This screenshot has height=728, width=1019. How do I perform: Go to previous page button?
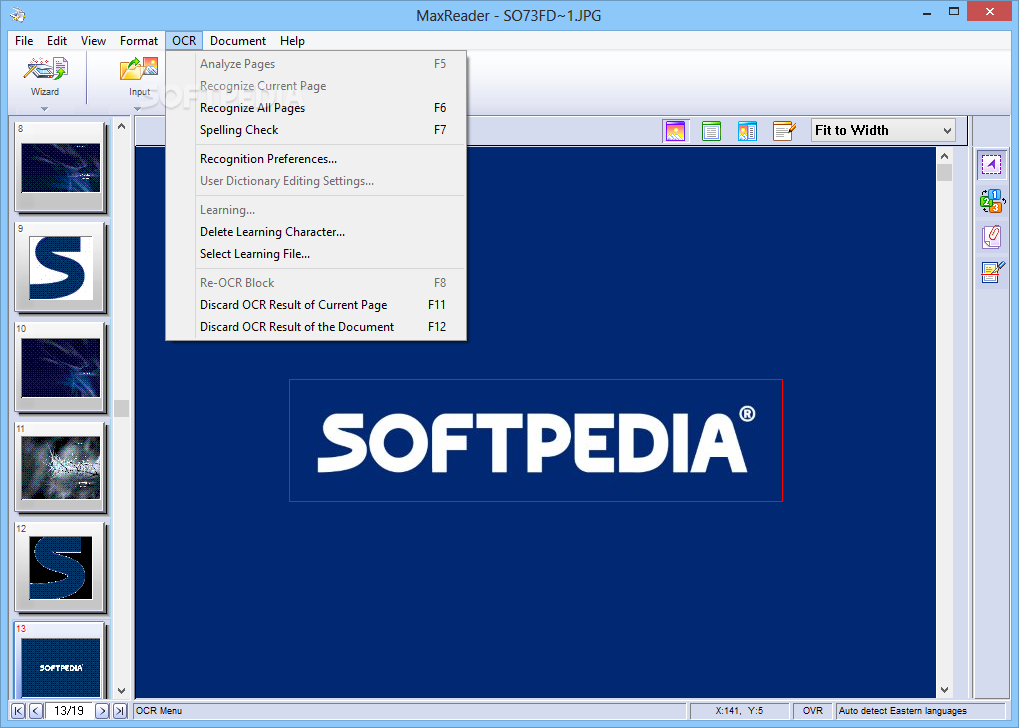(x=36, y=711)
